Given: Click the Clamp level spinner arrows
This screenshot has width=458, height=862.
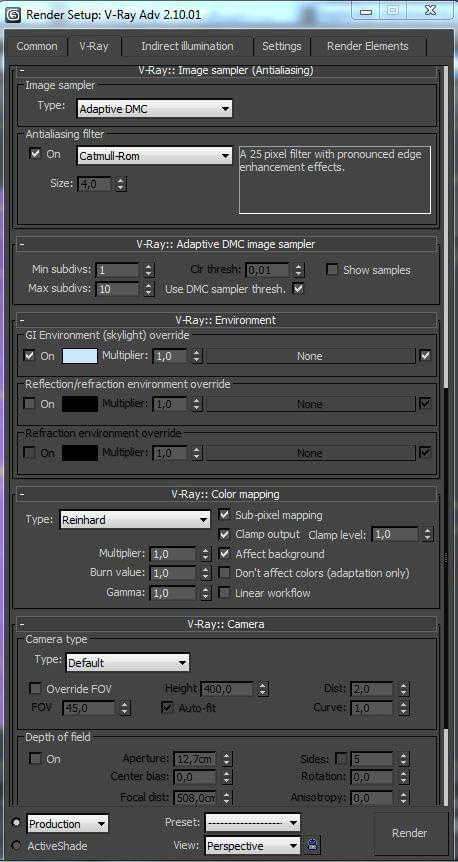Looking at the screenshot, I should click(428, 534).
